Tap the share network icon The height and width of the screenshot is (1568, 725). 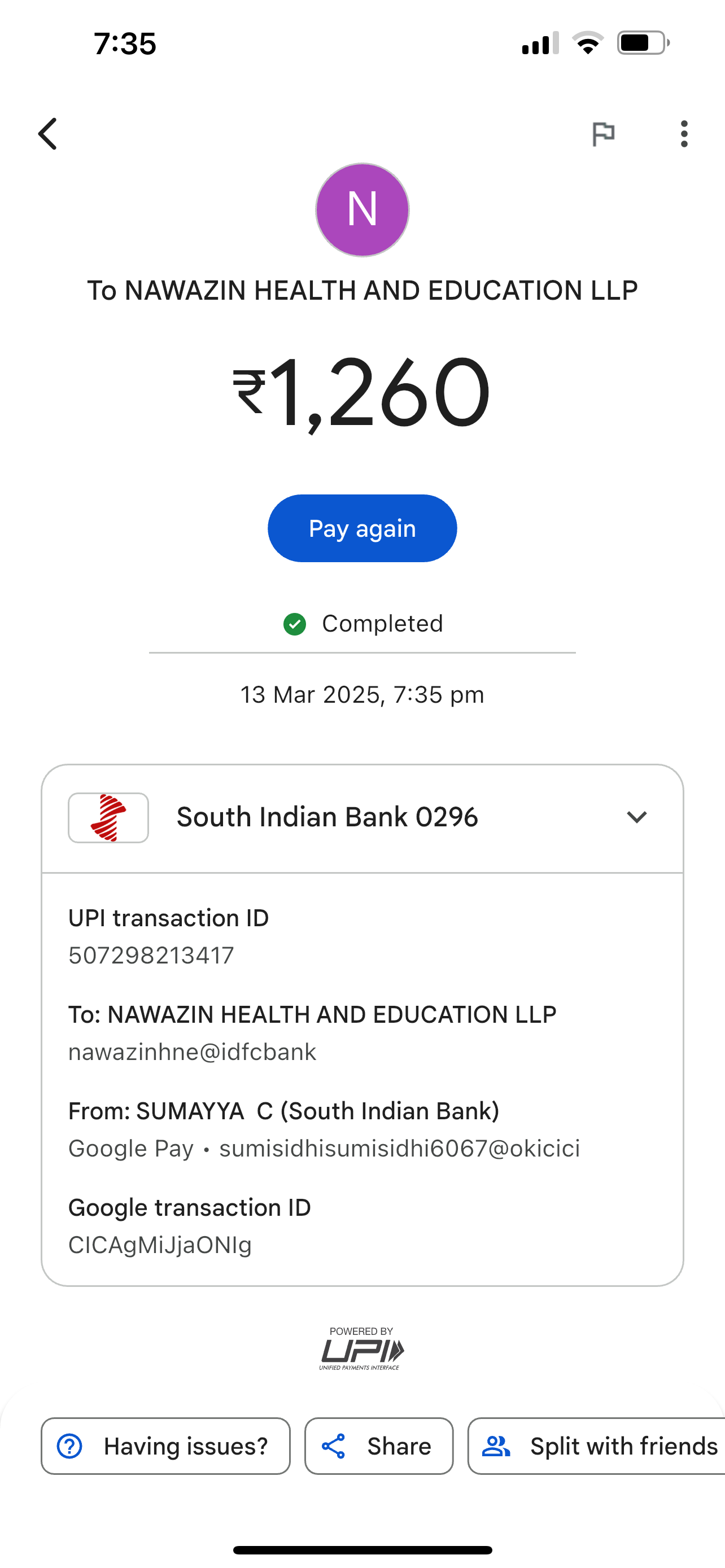[x=334, y=1446]
